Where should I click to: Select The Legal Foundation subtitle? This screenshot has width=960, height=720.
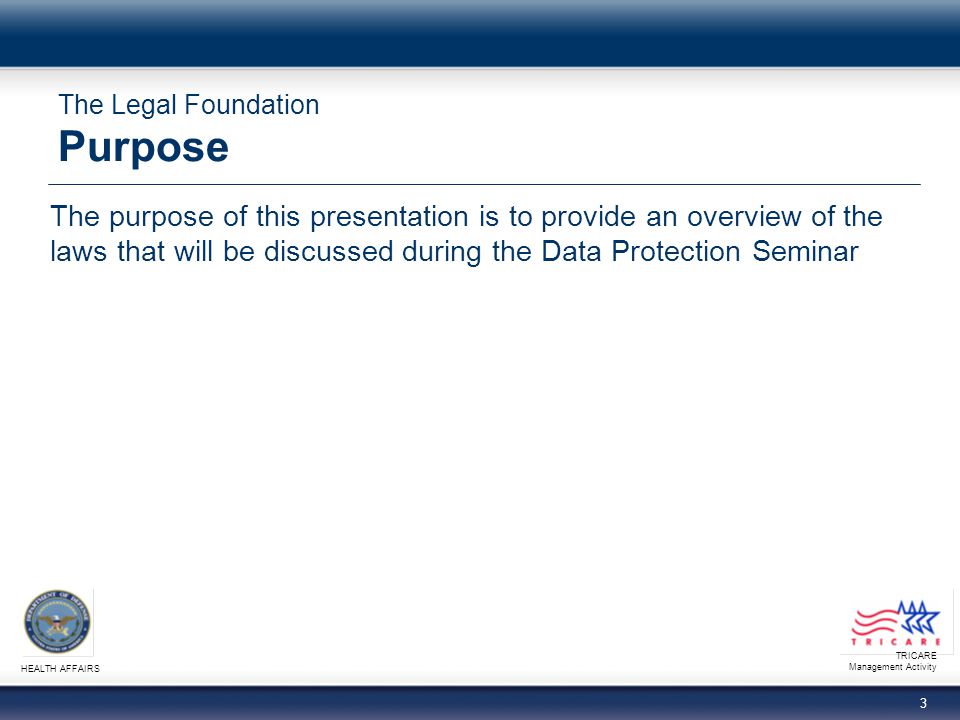pyautogui.click(x=189, y=105)
